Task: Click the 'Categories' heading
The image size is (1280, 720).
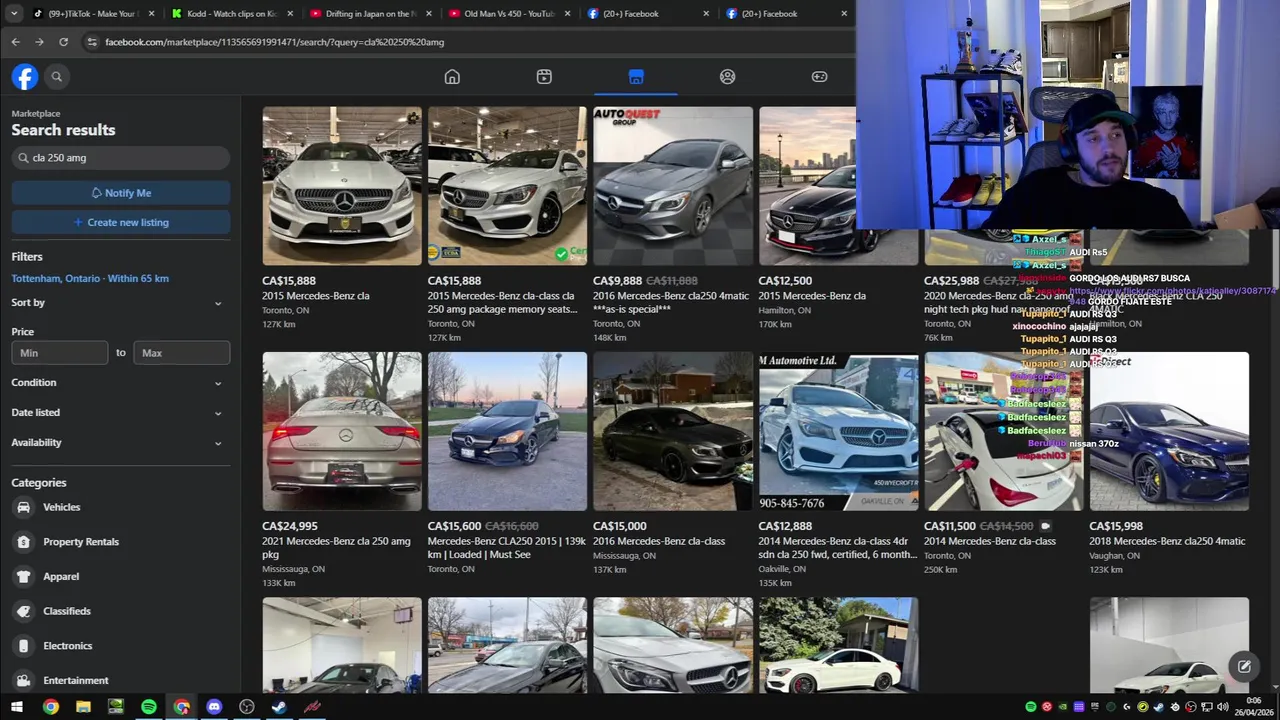Action: click(x=39, y=483)
